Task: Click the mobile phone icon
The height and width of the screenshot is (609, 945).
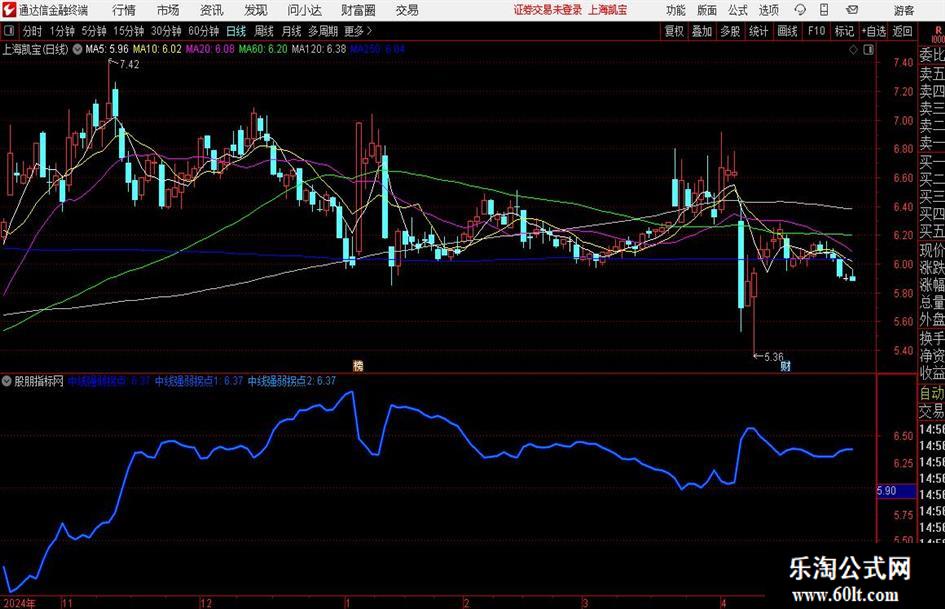Action: 824,10
